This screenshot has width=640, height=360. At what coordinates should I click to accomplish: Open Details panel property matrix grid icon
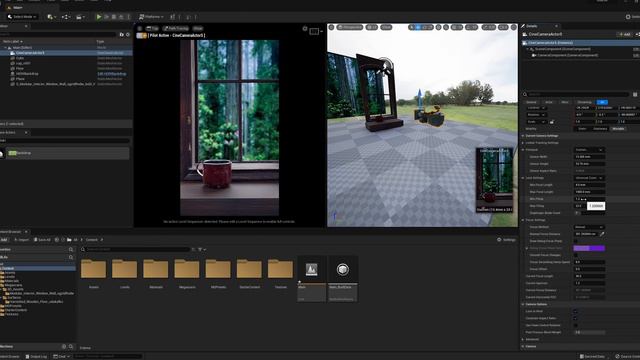coord(635,94)
